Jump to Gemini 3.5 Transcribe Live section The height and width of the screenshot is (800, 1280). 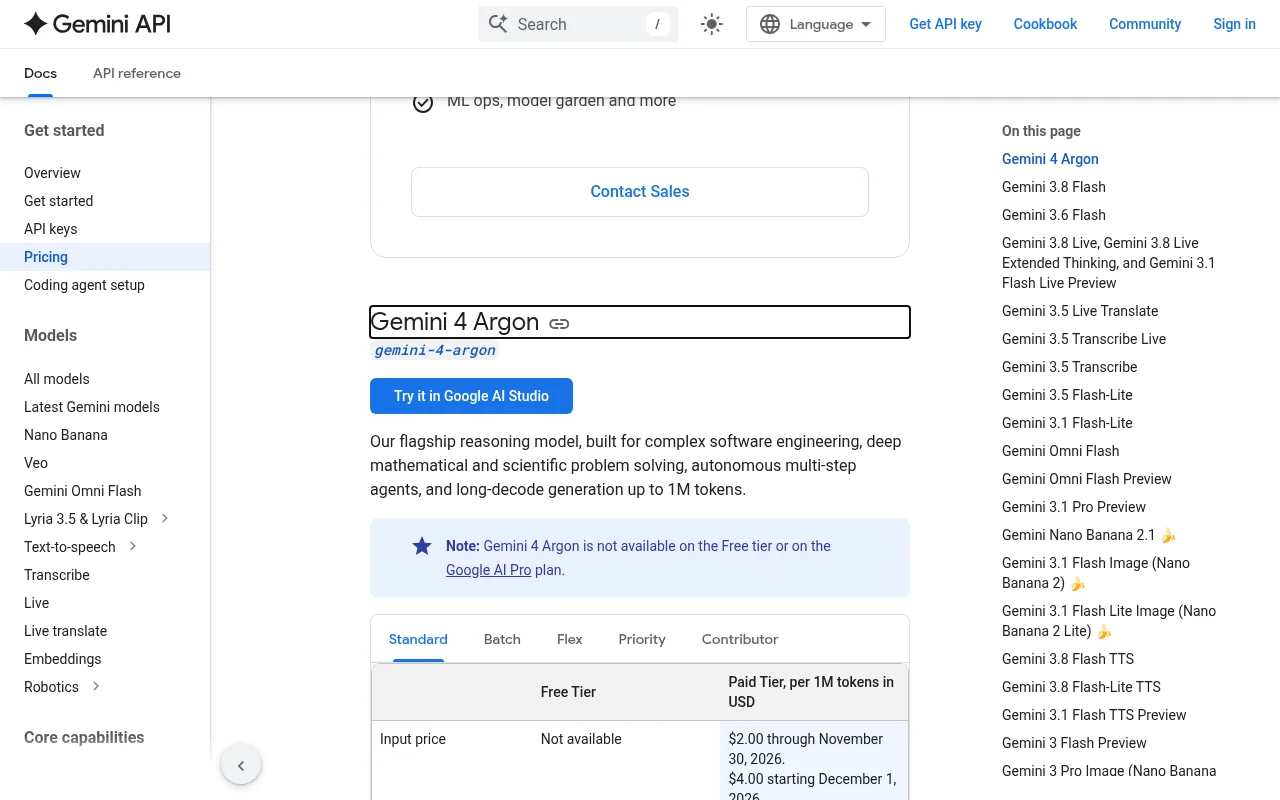[1084, 339]
